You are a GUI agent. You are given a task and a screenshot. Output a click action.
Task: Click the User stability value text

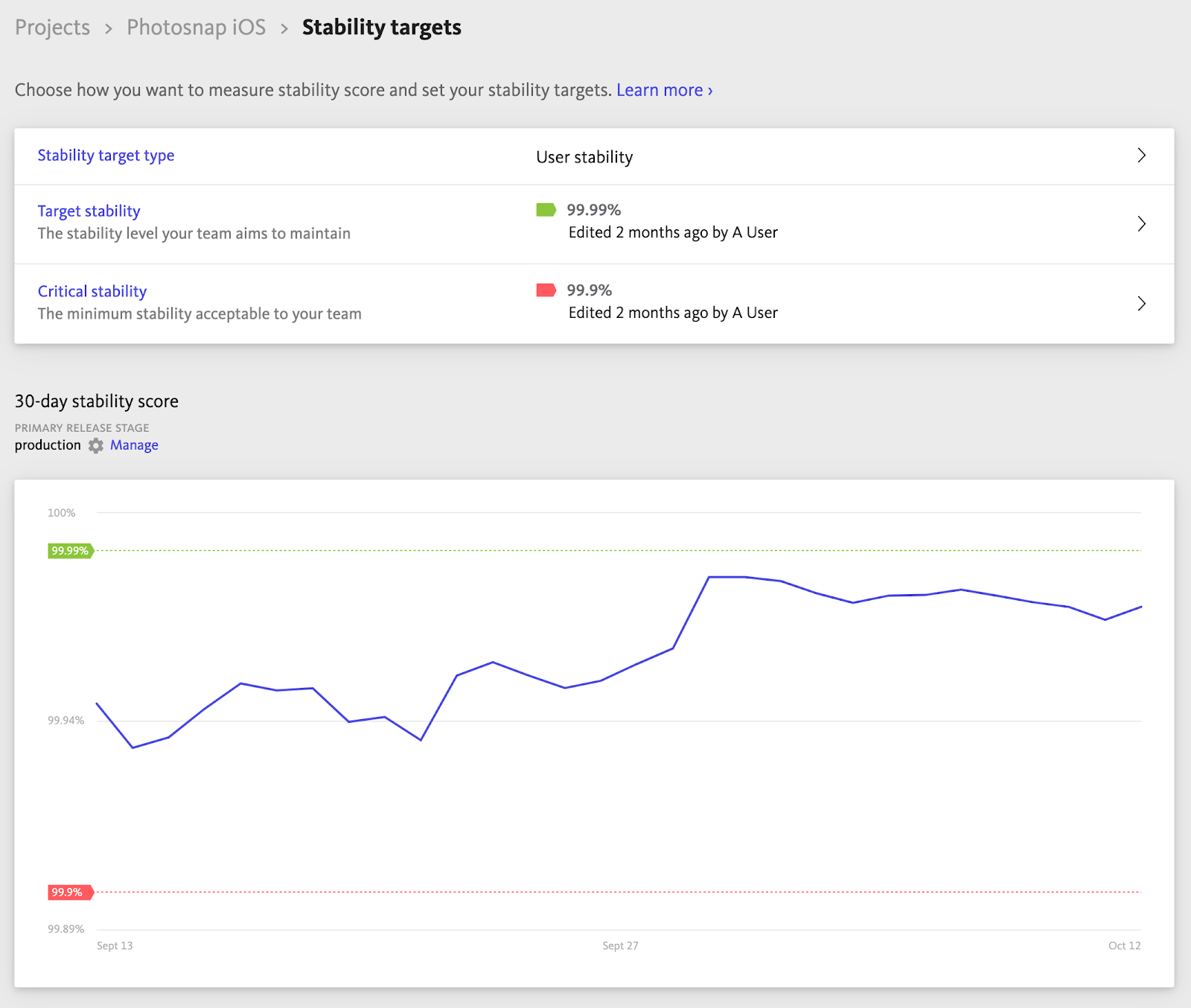pyautogui.click(x=584, y=157)
